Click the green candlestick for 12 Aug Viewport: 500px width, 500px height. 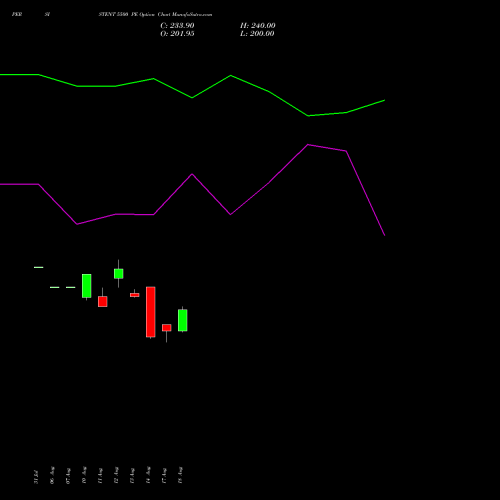tap(119, 274)
